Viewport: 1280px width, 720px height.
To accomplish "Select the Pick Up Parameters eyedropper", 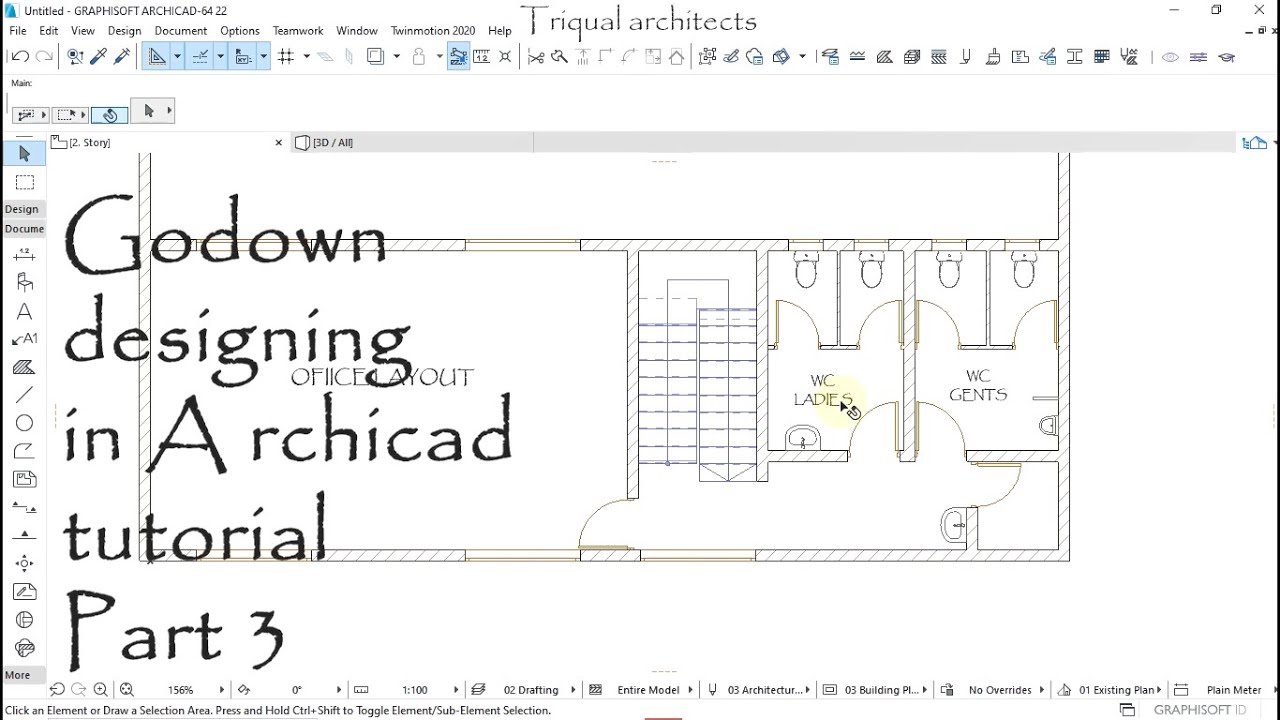I will [x=98, y=57].
